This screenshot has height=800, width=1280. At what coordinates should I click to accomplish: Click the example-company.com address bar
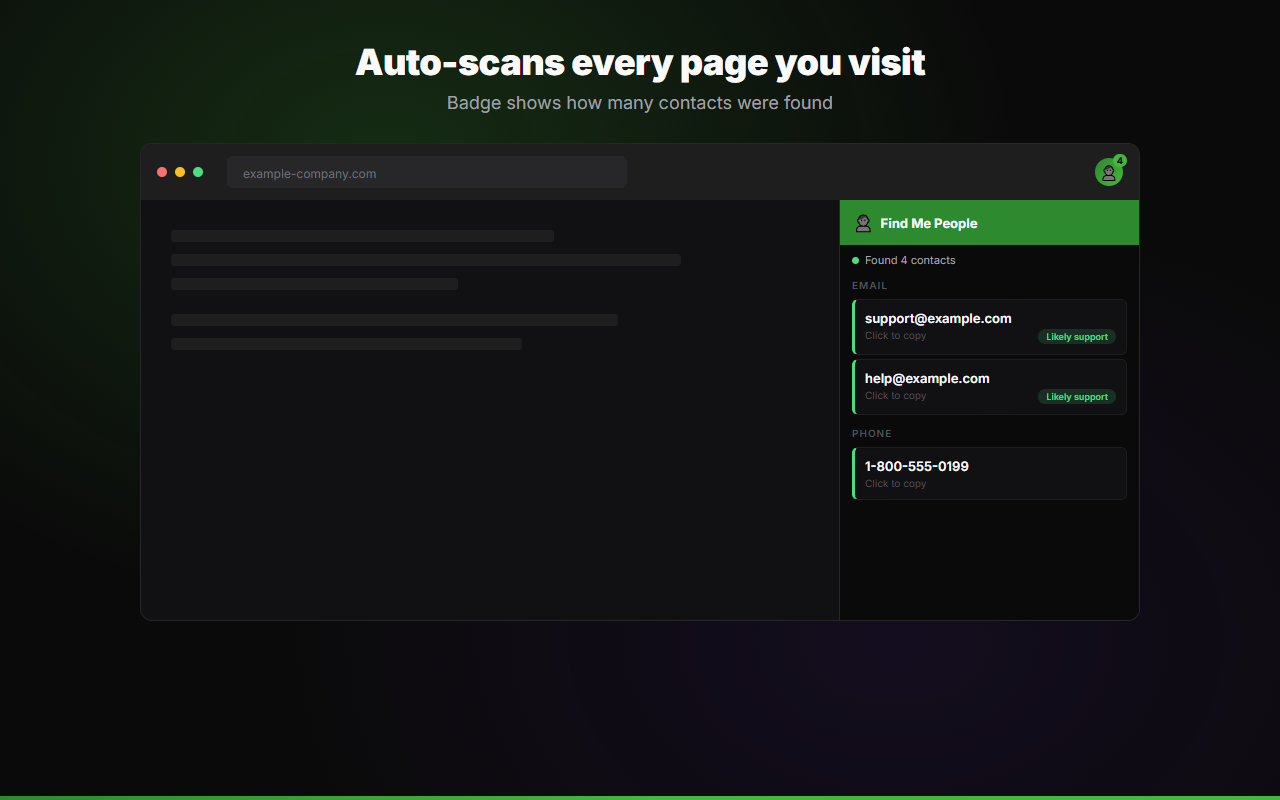[427, 172]
